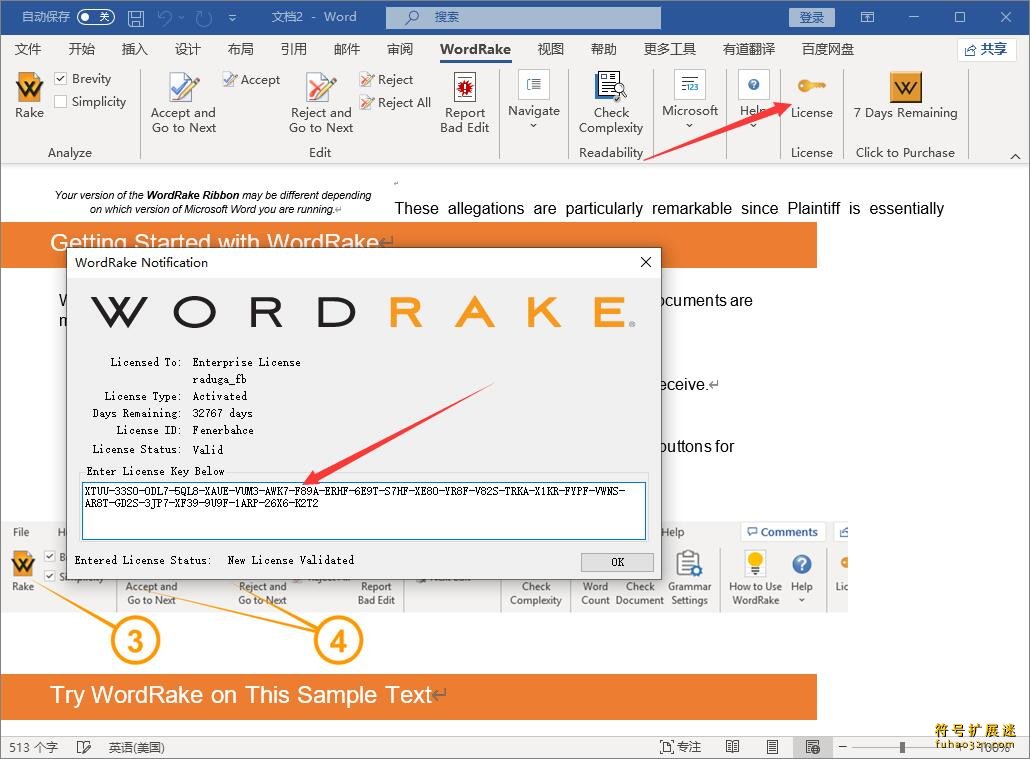Select the WordRake ribbon tab
The width and height of the screenshot is (1030, 759).
[x=476, y=49]
